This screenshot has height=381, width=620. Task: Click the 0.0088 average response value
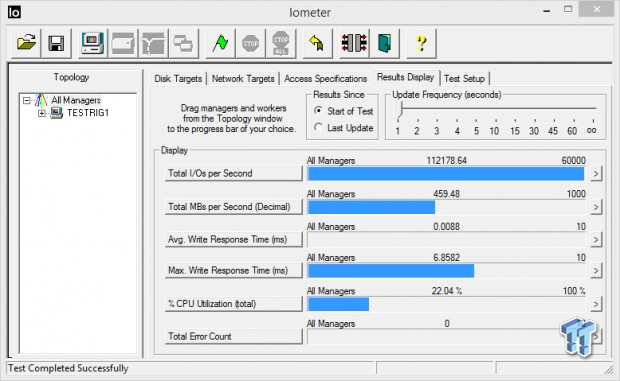[446, 226]
